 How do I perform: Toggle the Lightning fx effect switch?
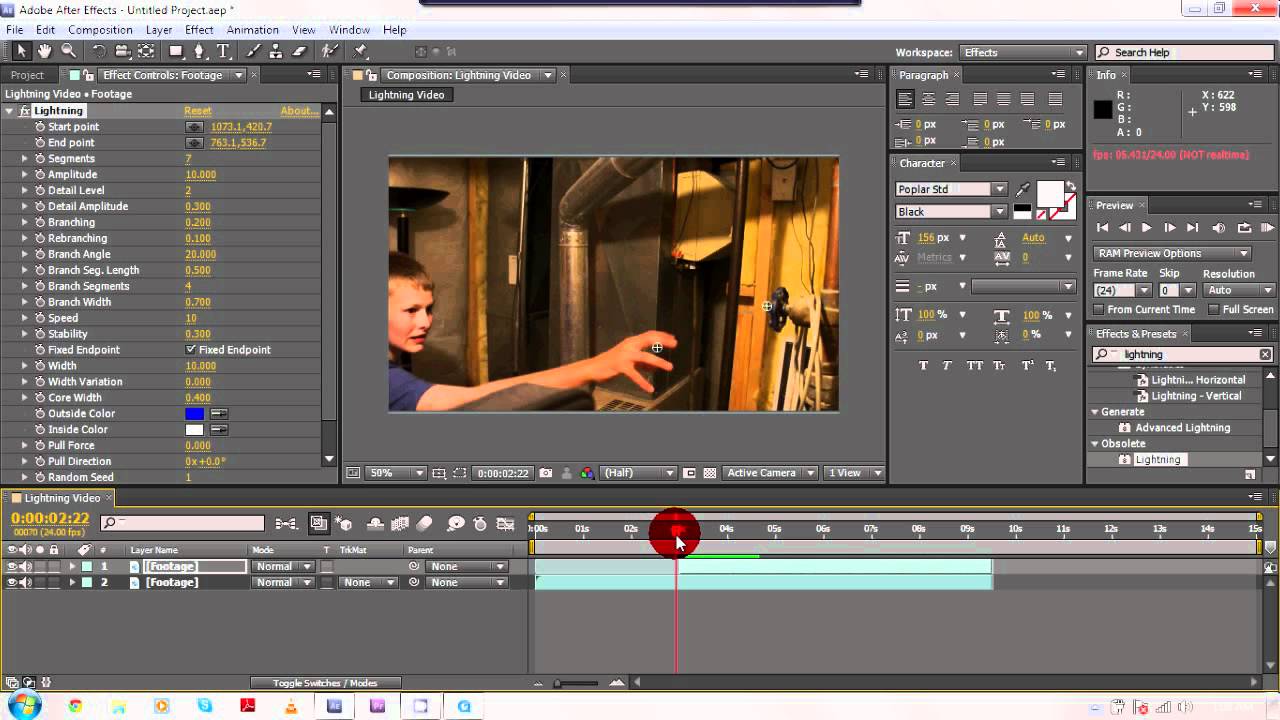(x=24, y=111)
